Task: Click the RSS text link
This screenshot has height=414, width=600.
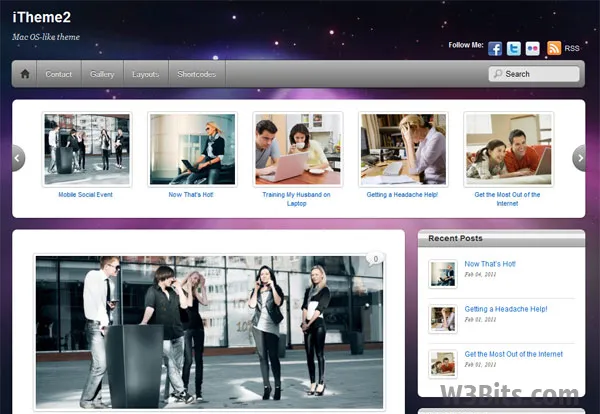Action: (572, 49)
